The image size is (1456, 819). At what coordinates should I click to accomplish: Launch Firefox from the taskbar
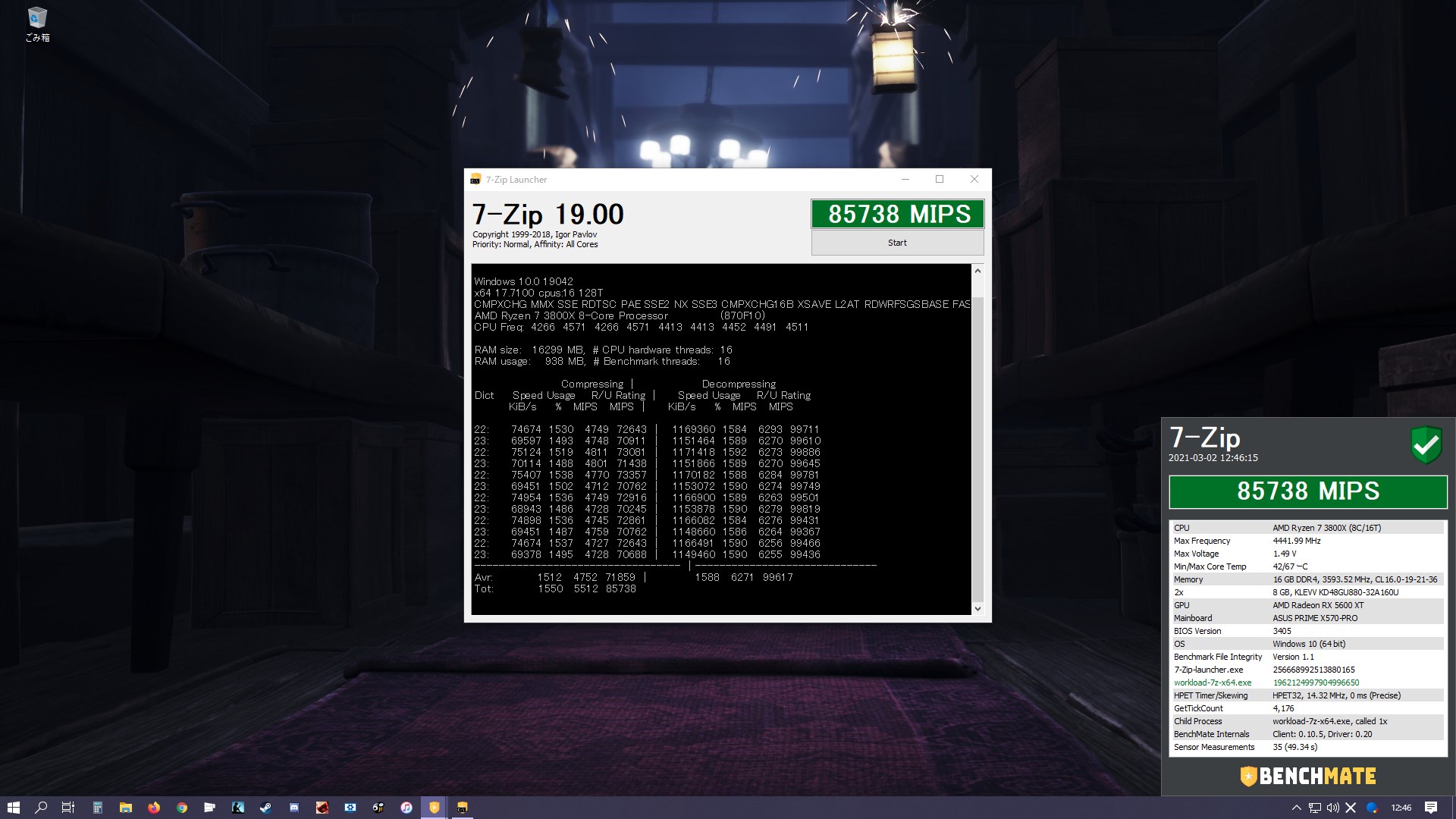coord(154,808)
